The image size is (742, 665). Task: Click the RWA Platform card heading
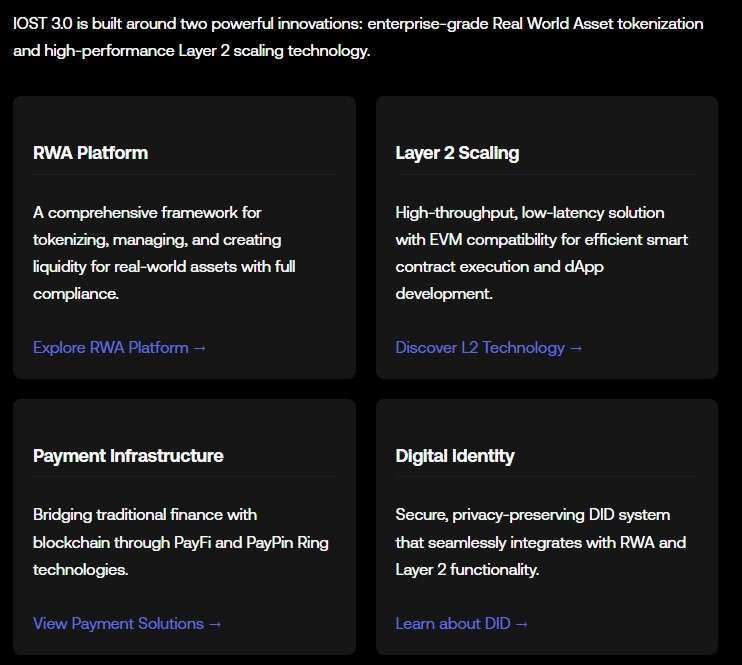[90, 153]
